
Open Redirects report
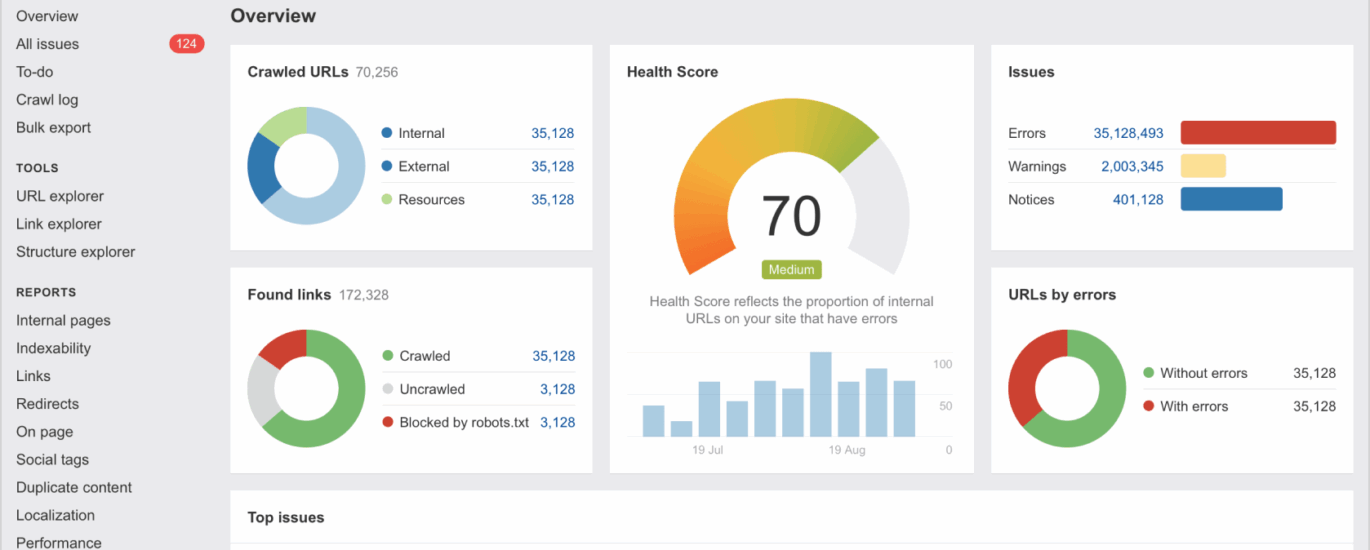47,404
